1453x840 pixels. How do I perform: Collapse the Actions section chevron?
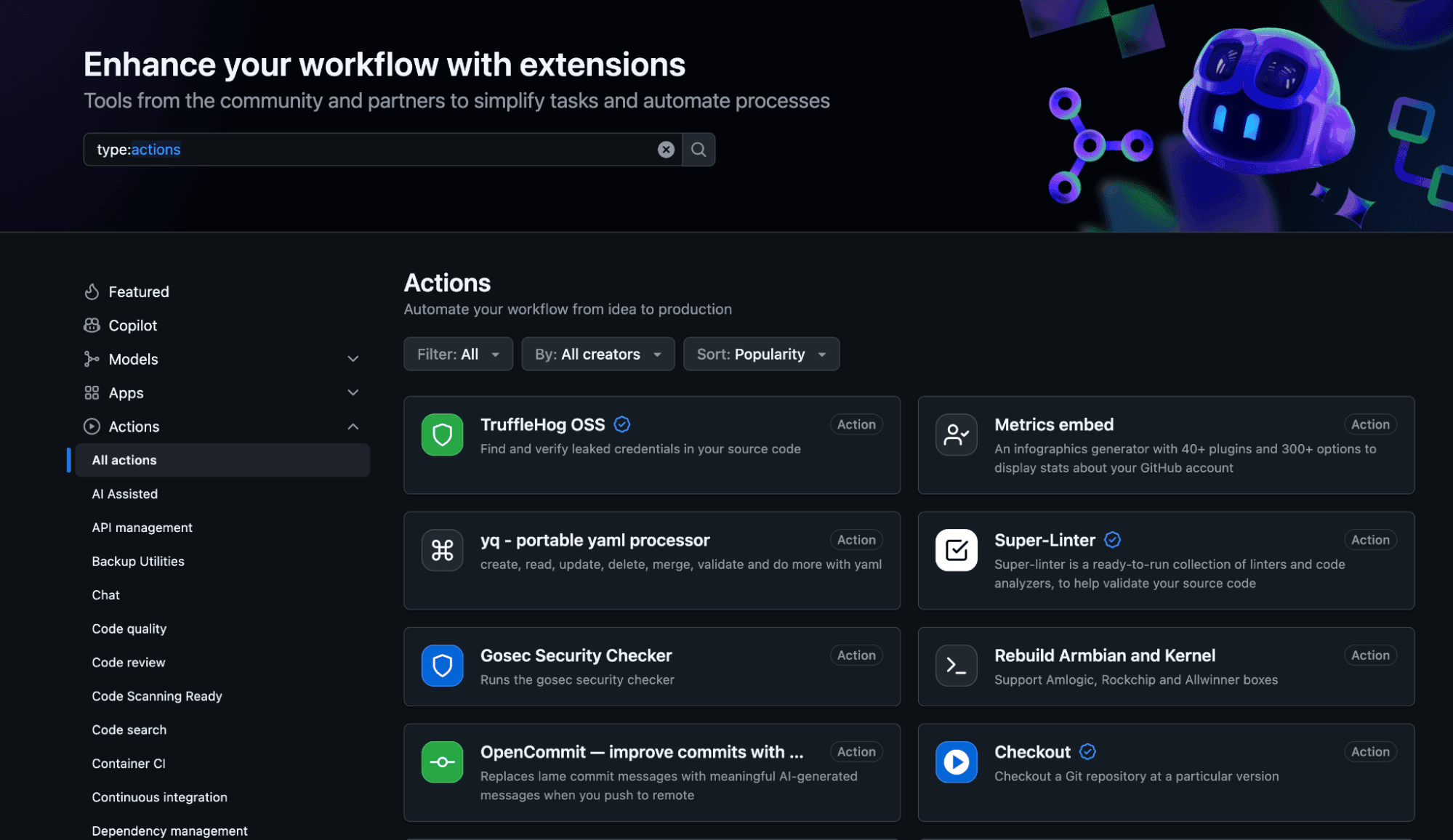coord(353,427)
